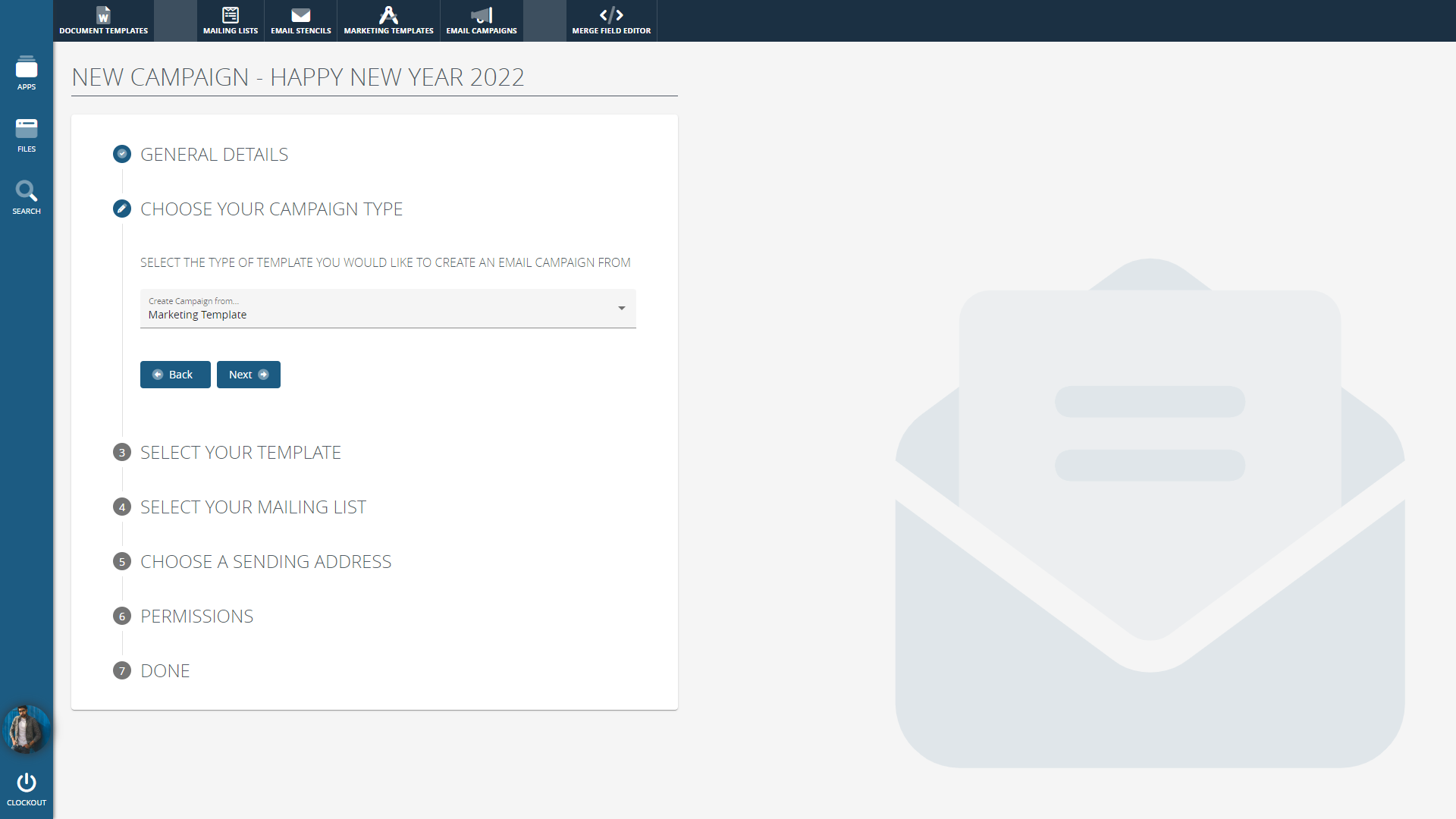Go to Email Stencils
1456x819 pixels.
point(300,20)
